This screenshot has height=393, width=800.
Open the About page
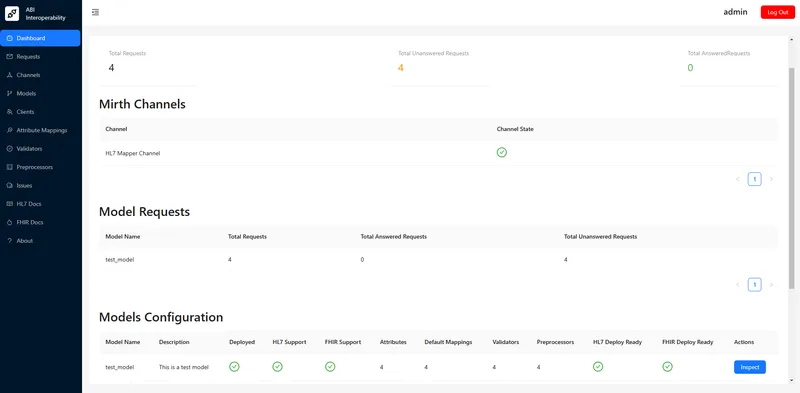point(40,240)
